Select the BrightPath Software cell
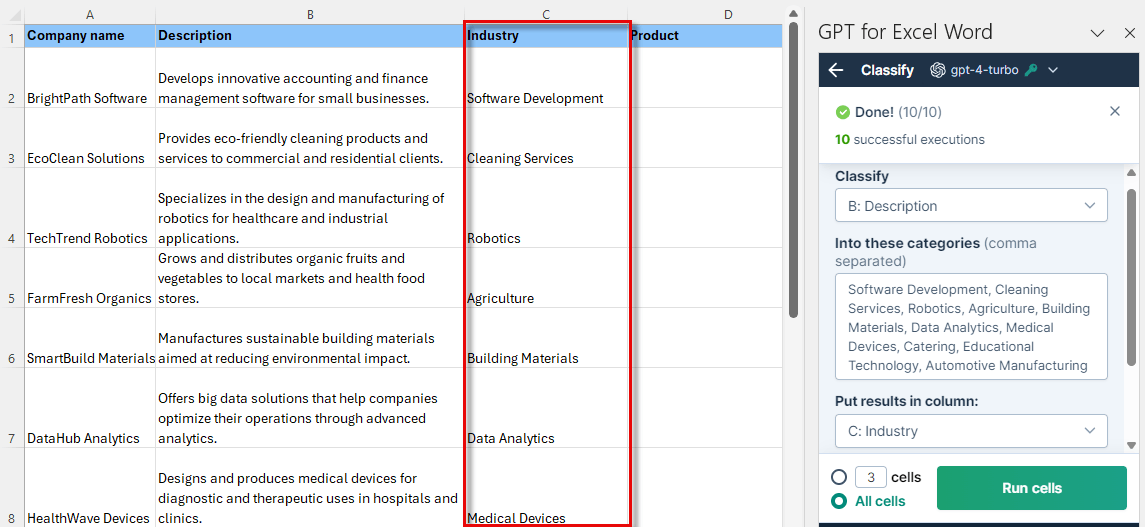Viewport: 1145px width, 527px height. 90,78
